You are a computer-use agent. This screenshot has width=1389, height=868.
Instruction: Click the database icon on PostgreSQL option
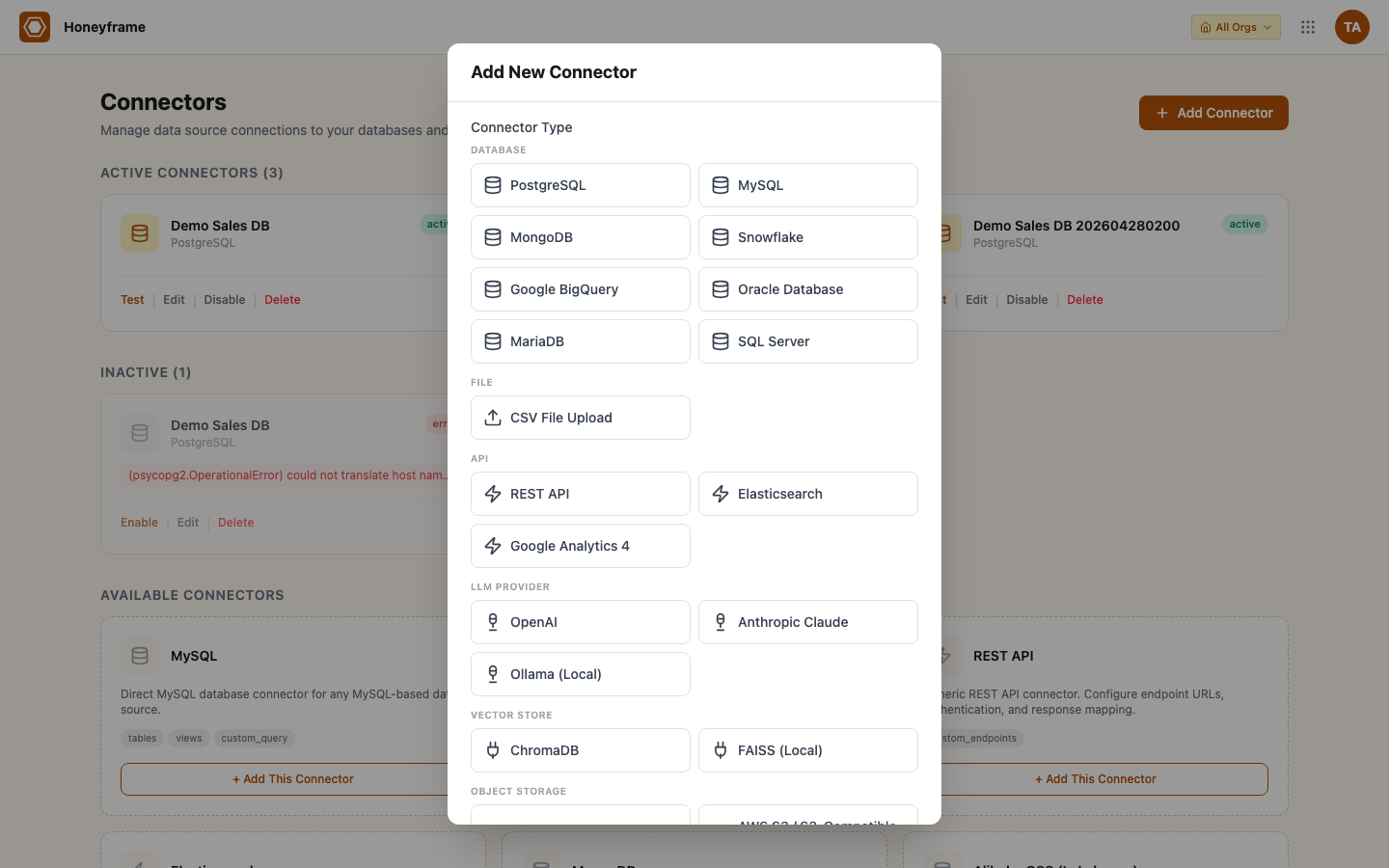pyautogui.click(x=493, y=185)
